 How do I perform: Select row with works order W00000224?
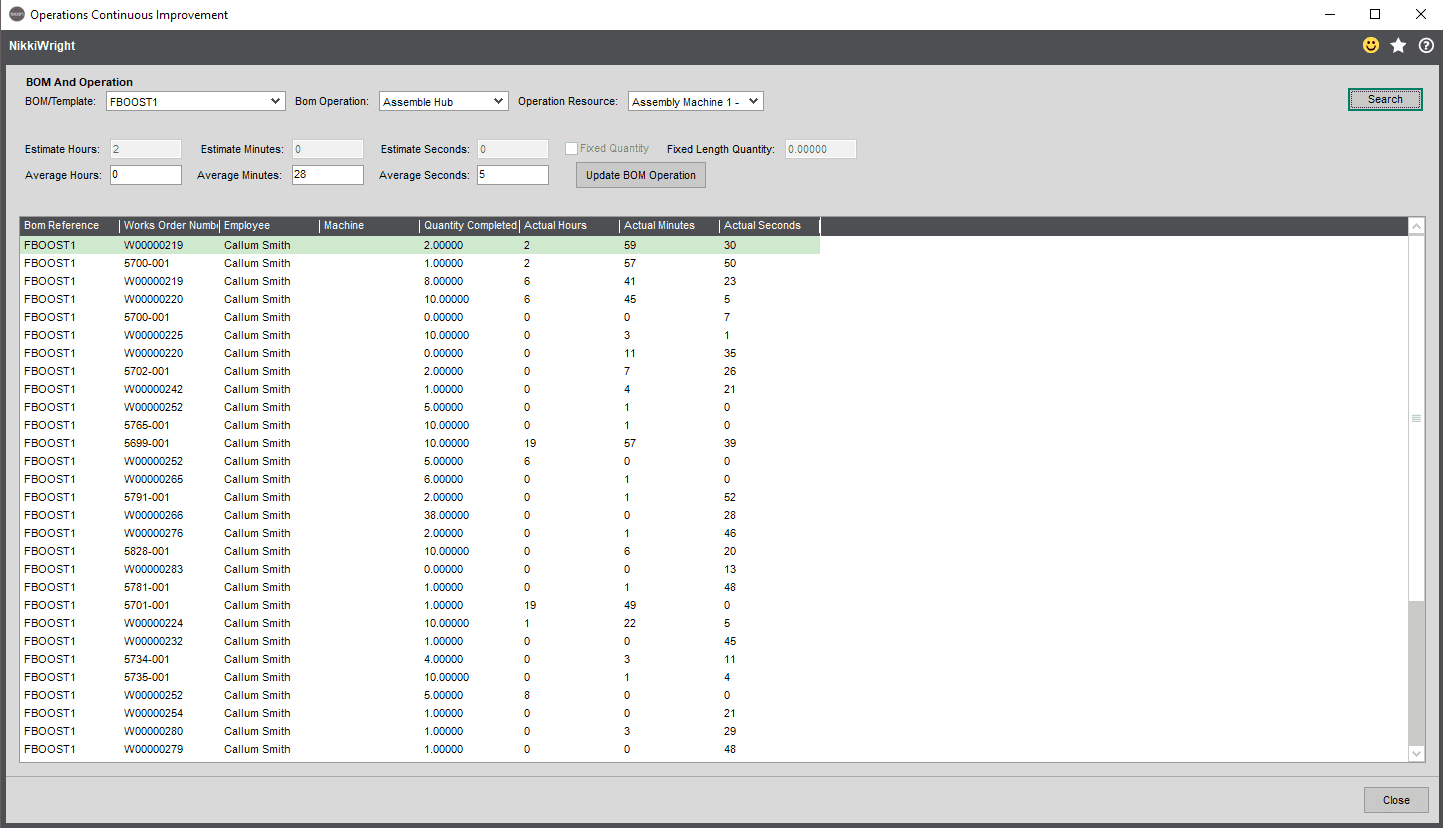pyautogui.click(x=420, y=623)
